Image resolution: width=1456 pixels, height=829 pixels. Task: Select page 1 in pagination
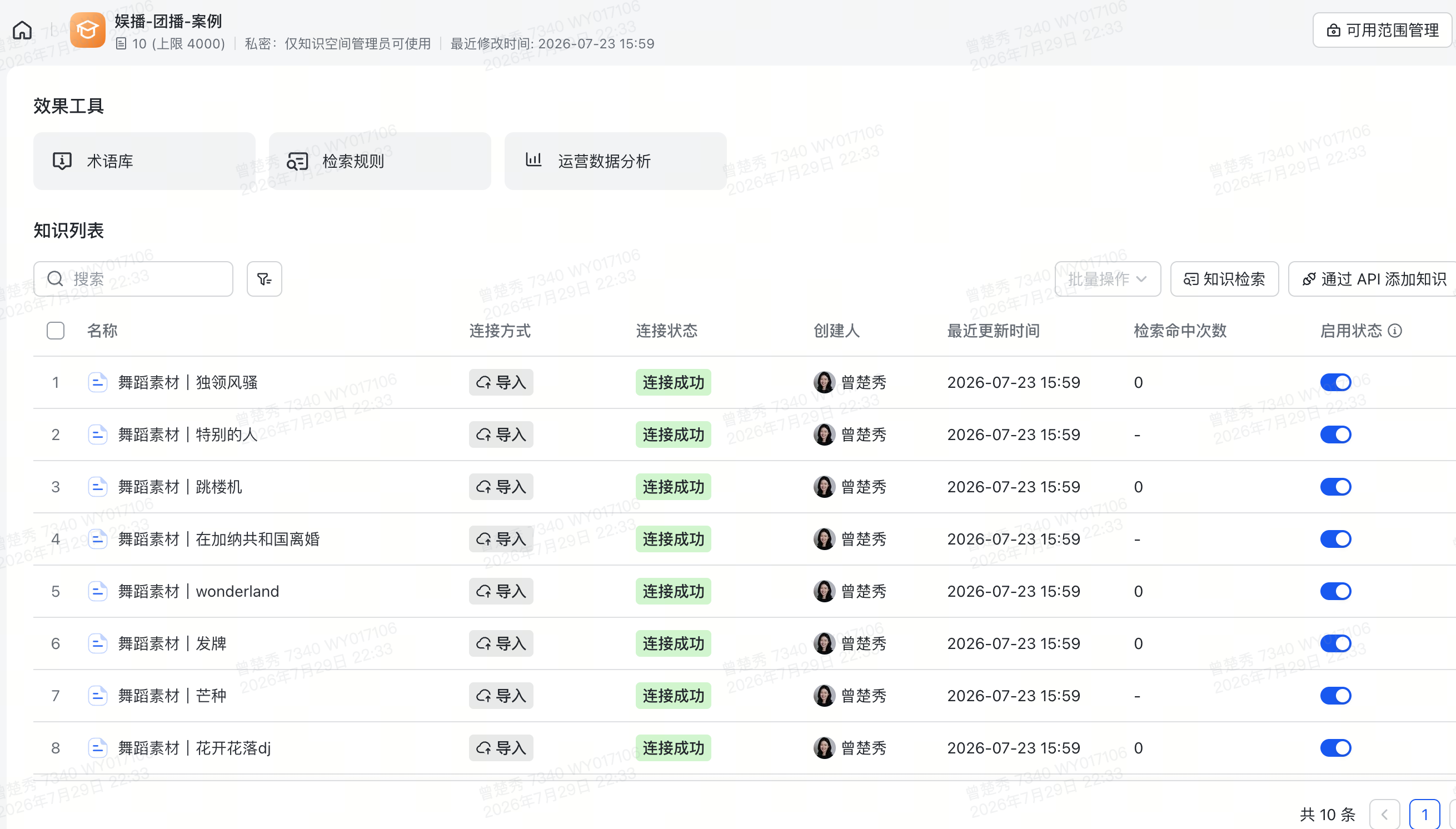pos(1425,815)
